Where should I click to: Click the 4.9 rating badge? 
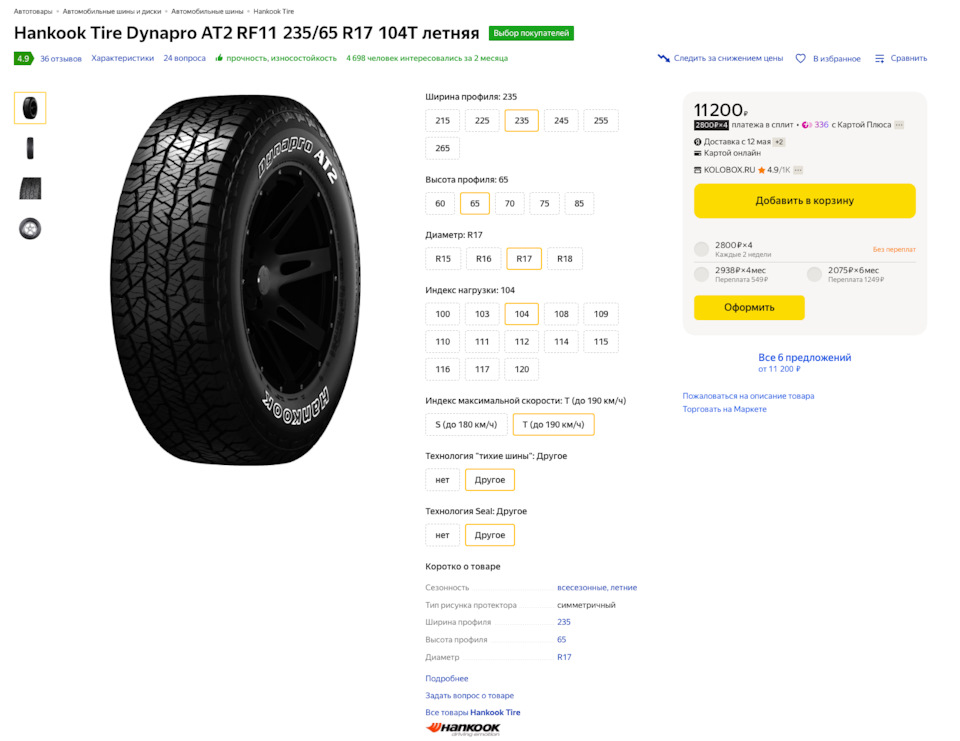23,59
